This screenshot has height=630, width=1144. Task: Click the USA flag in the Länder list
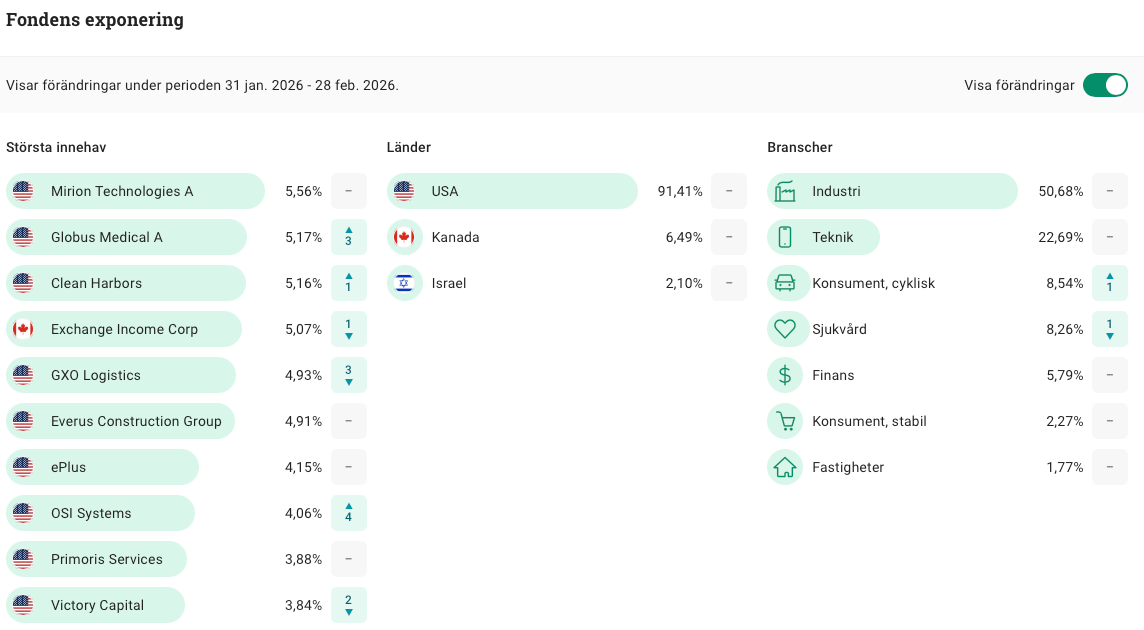tap(403, 191)
